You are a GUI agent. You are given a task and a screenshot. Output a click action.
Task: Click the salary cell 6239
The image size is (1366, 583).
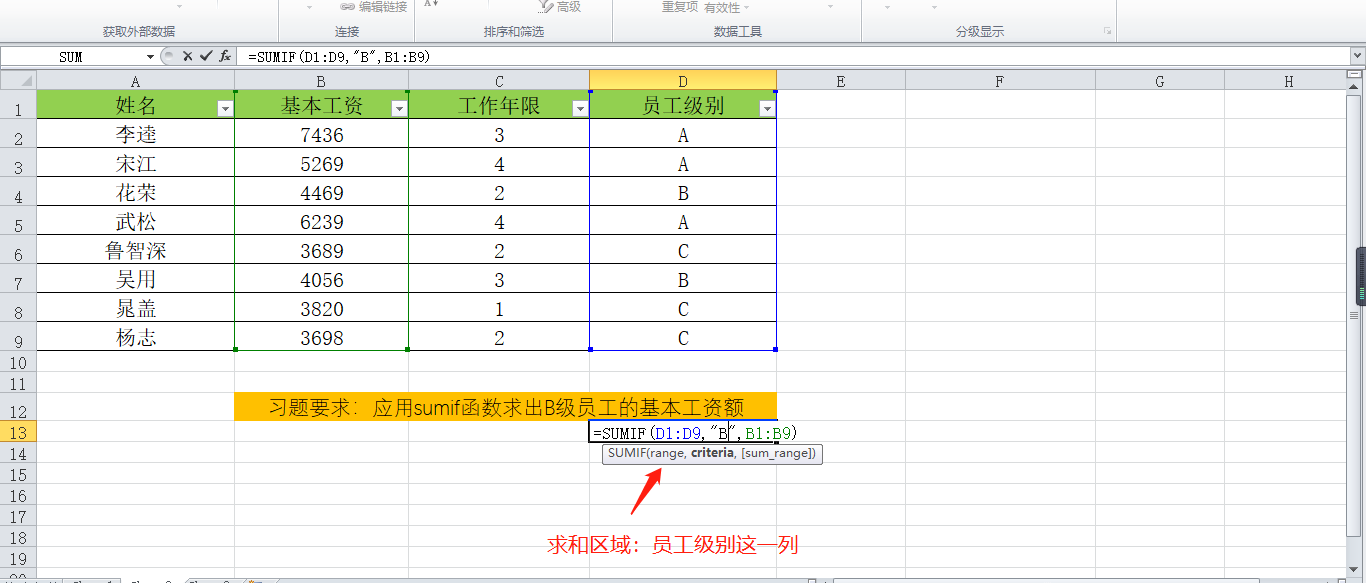(x=321, y=221)
